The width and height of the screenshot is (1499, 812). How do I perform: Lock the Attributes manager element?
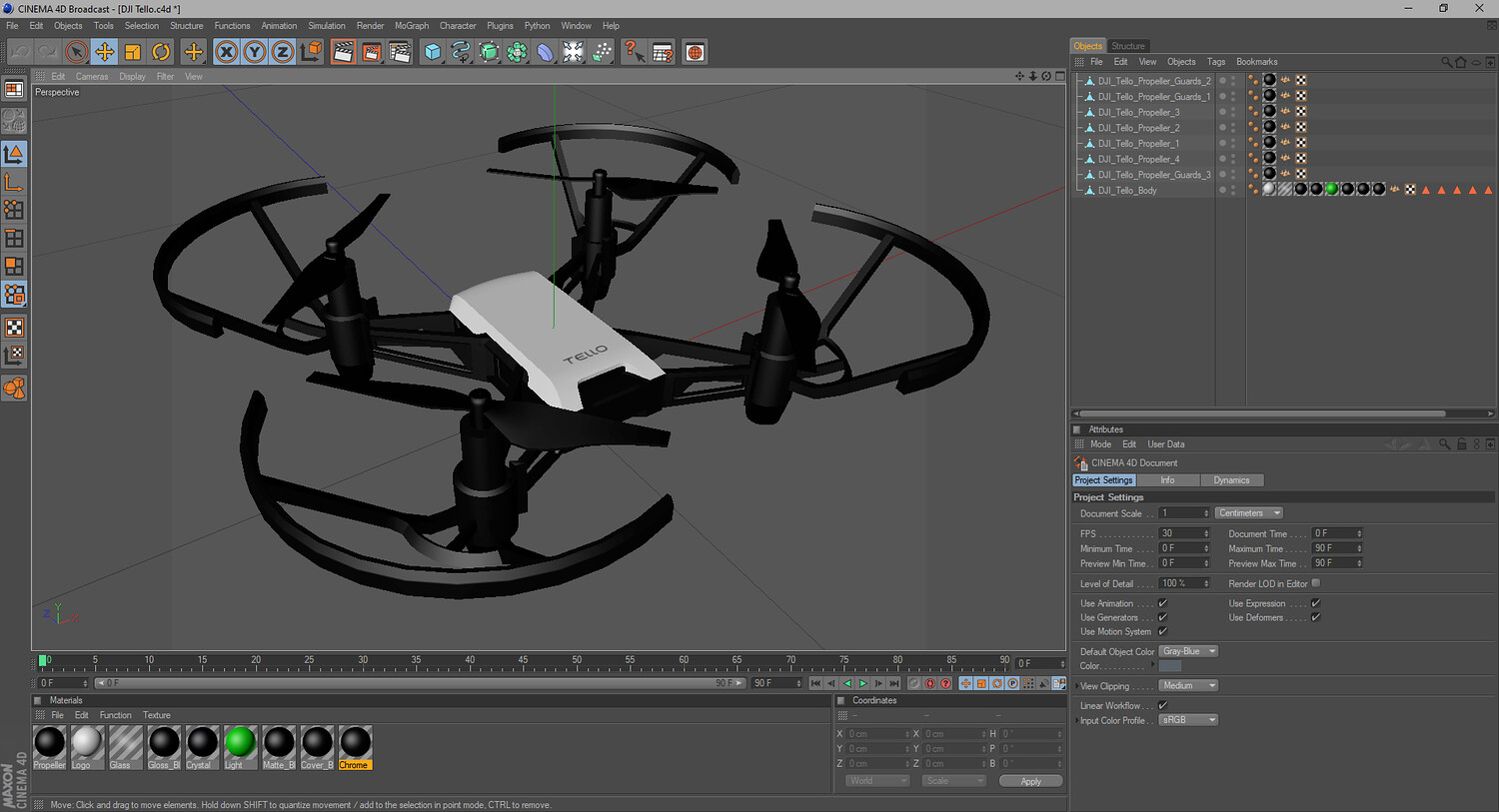tap(1462, 444)
